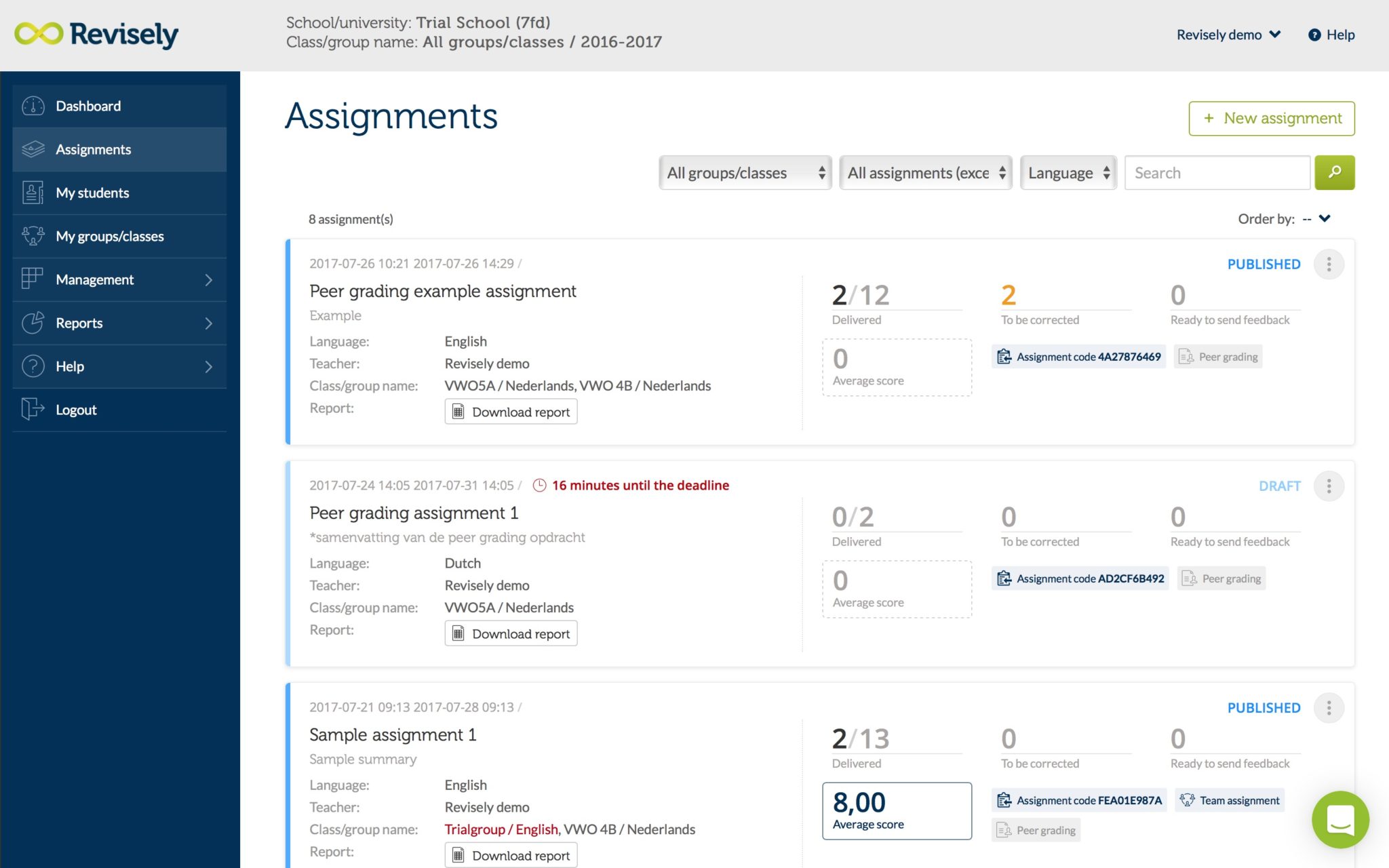Click the green search magnifier icon
The height and width of the screenshot is (868, 1389).
[x=1334, y=172]
